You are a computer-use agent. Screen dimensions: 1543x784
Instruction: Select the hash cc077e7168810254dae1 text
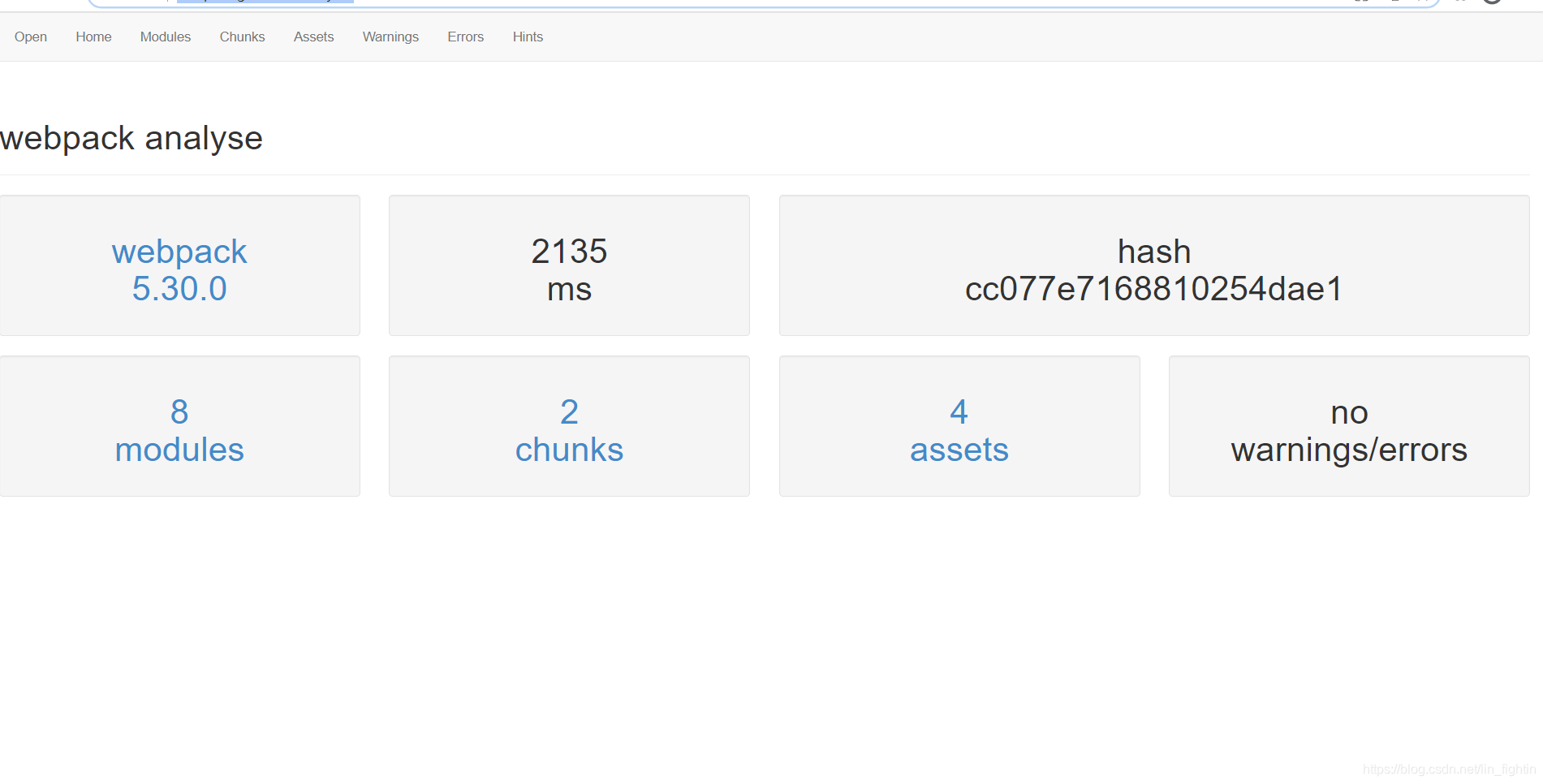[1154, 269]
